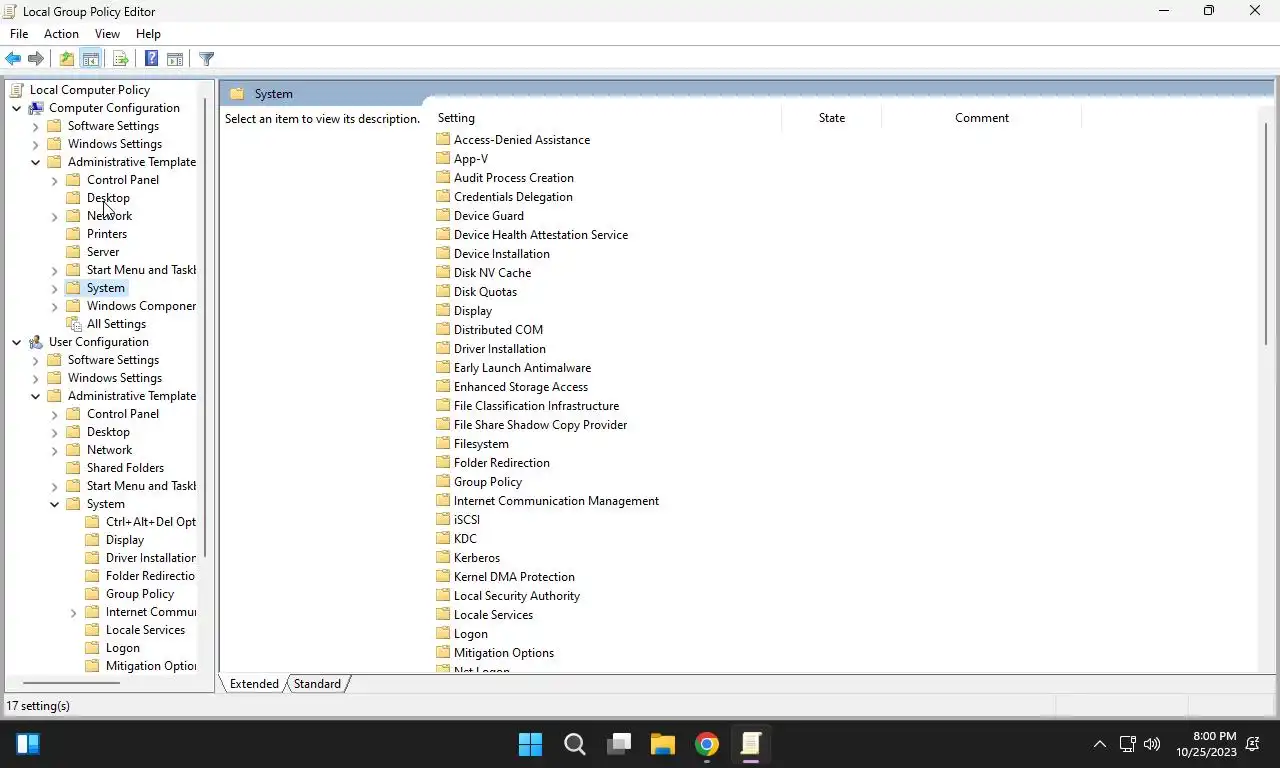
Task: Open the File menu
Action: pyautogui.click(x=19, y=34)
